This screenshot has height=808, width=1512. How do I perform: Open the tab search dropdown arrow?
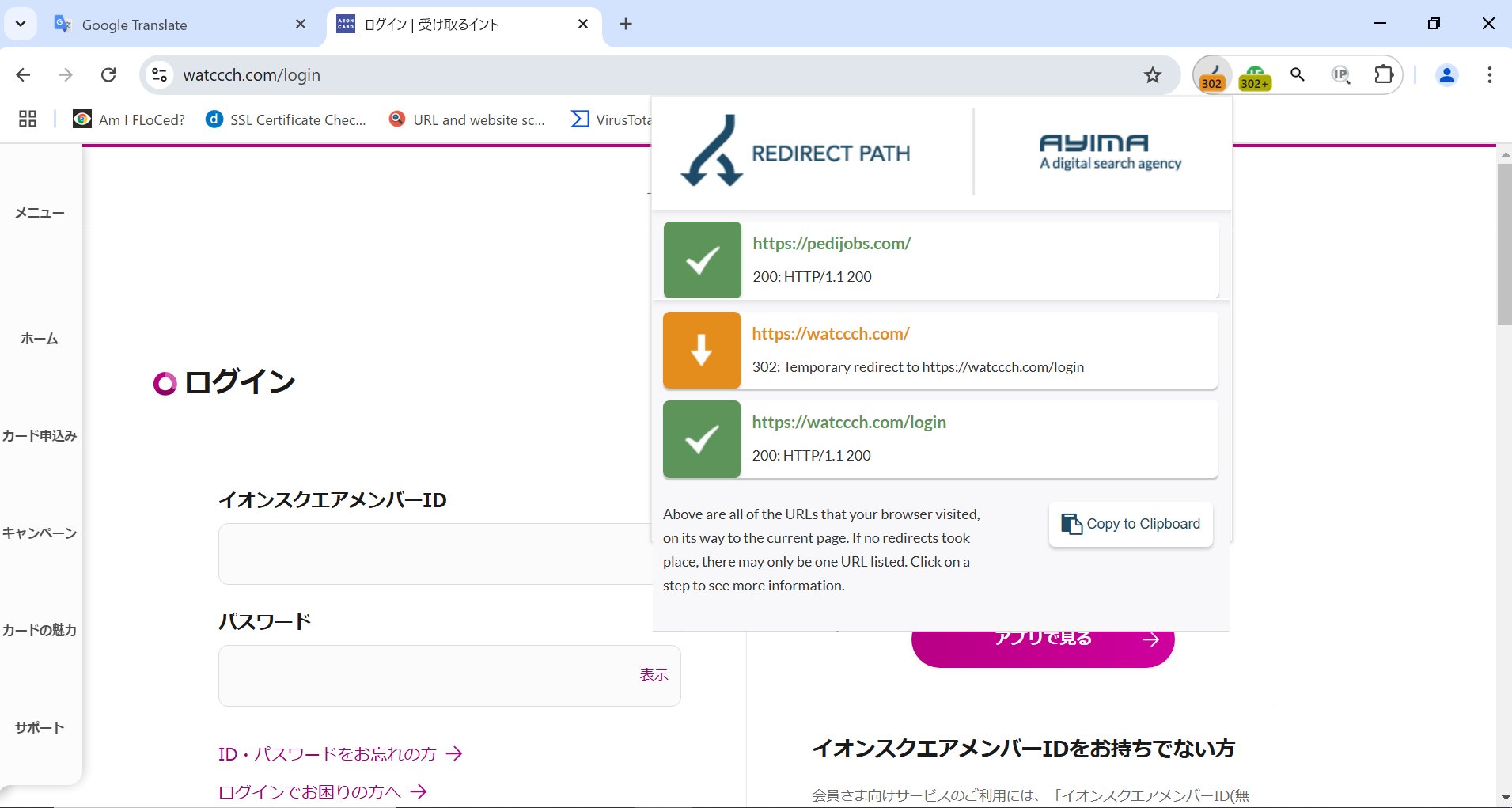(21, 24)
